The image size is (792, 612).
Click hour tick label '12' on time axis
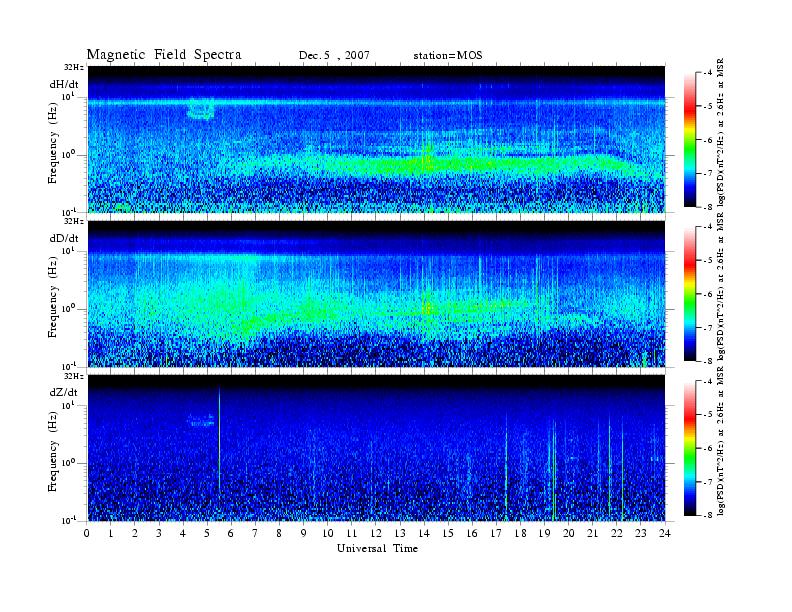tap(375, 533)
